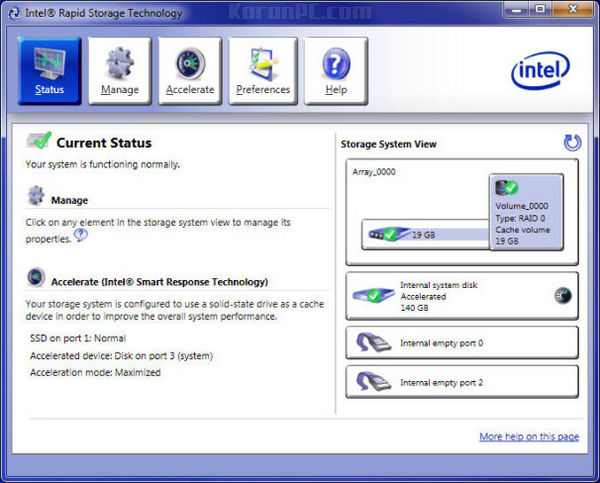Minimize the Intel Rapid Storage window
600x483 pixels.
516,10
